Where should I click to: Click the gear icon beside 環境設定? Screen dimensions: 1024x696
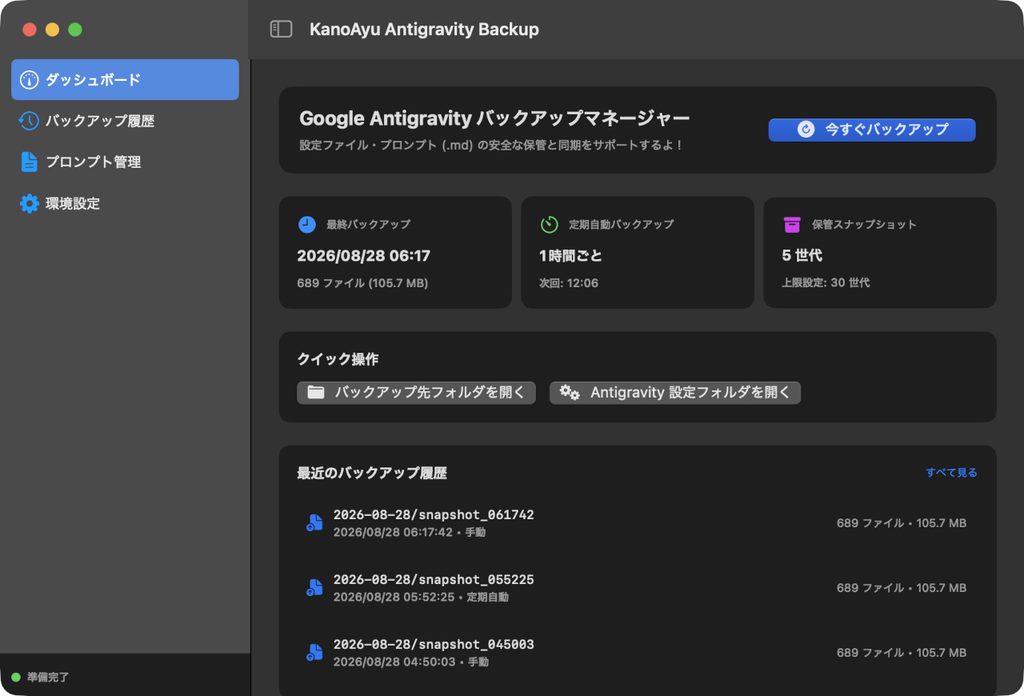29,204
